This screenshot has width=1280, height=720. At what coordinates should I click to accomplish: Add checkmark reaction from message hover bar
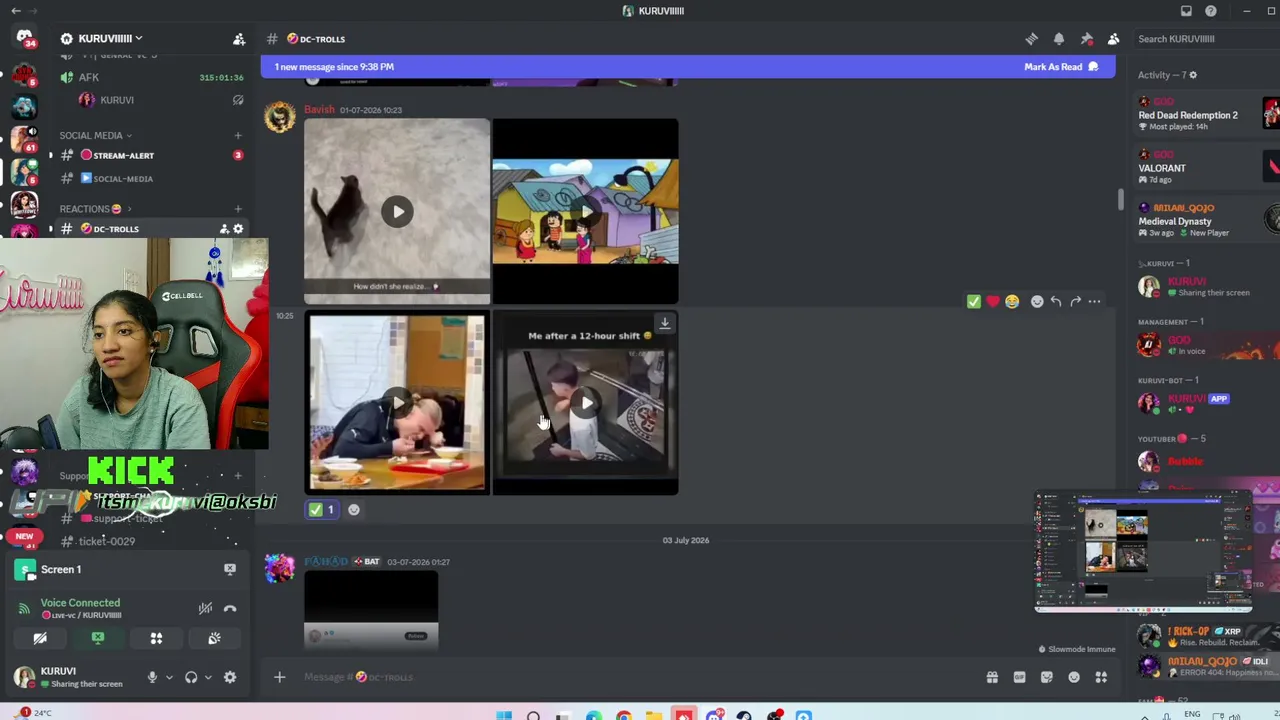[974, 301]
